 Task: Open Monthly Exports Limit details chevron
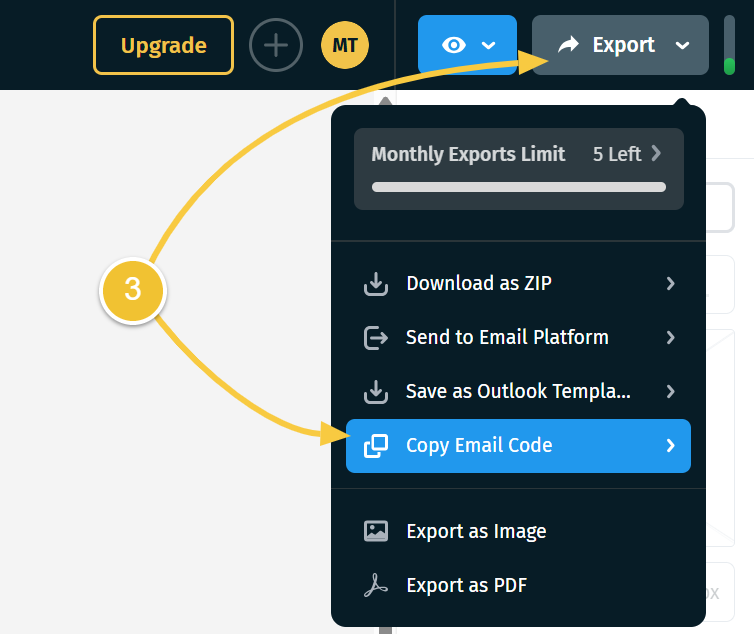point(656,154)
